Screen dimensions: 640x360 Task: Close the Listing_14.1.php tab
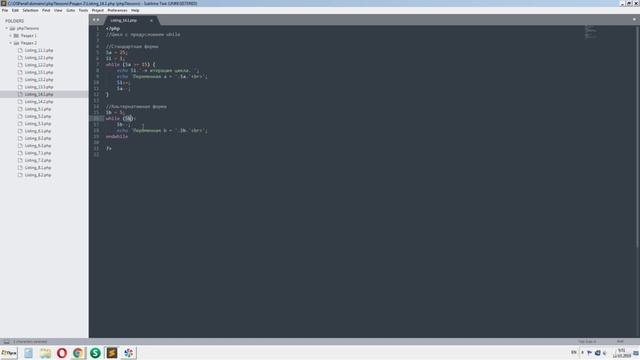151,20
